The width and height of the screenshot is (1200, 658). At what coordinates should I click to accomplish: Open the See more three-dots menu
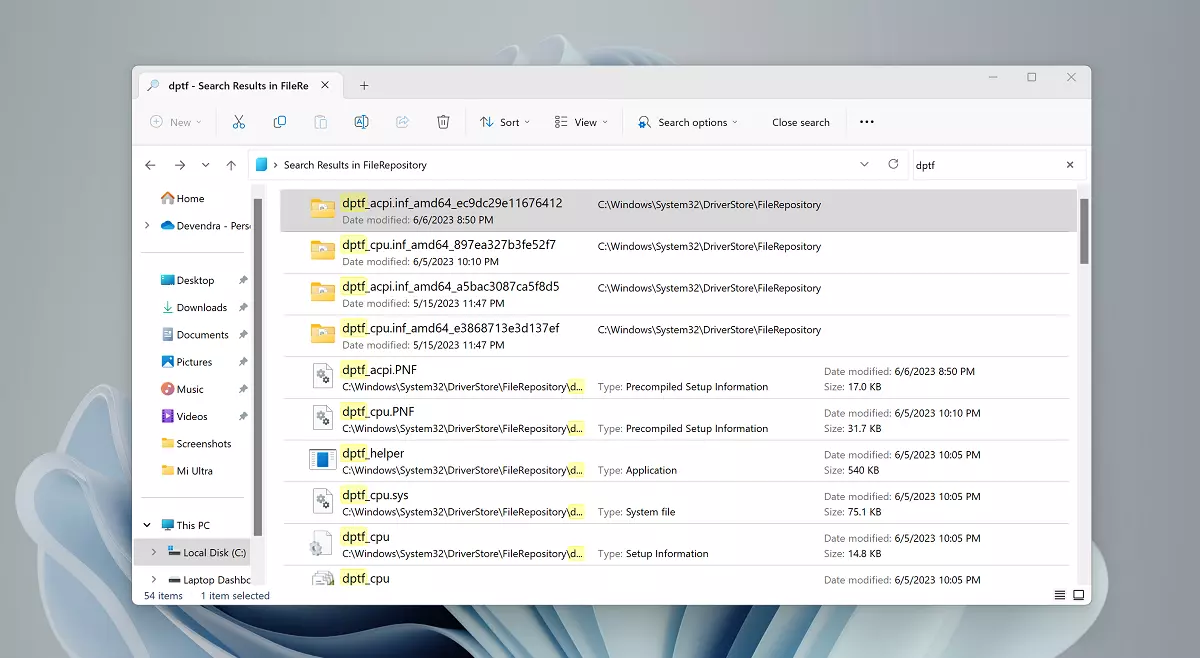click(x=867, y=122)
